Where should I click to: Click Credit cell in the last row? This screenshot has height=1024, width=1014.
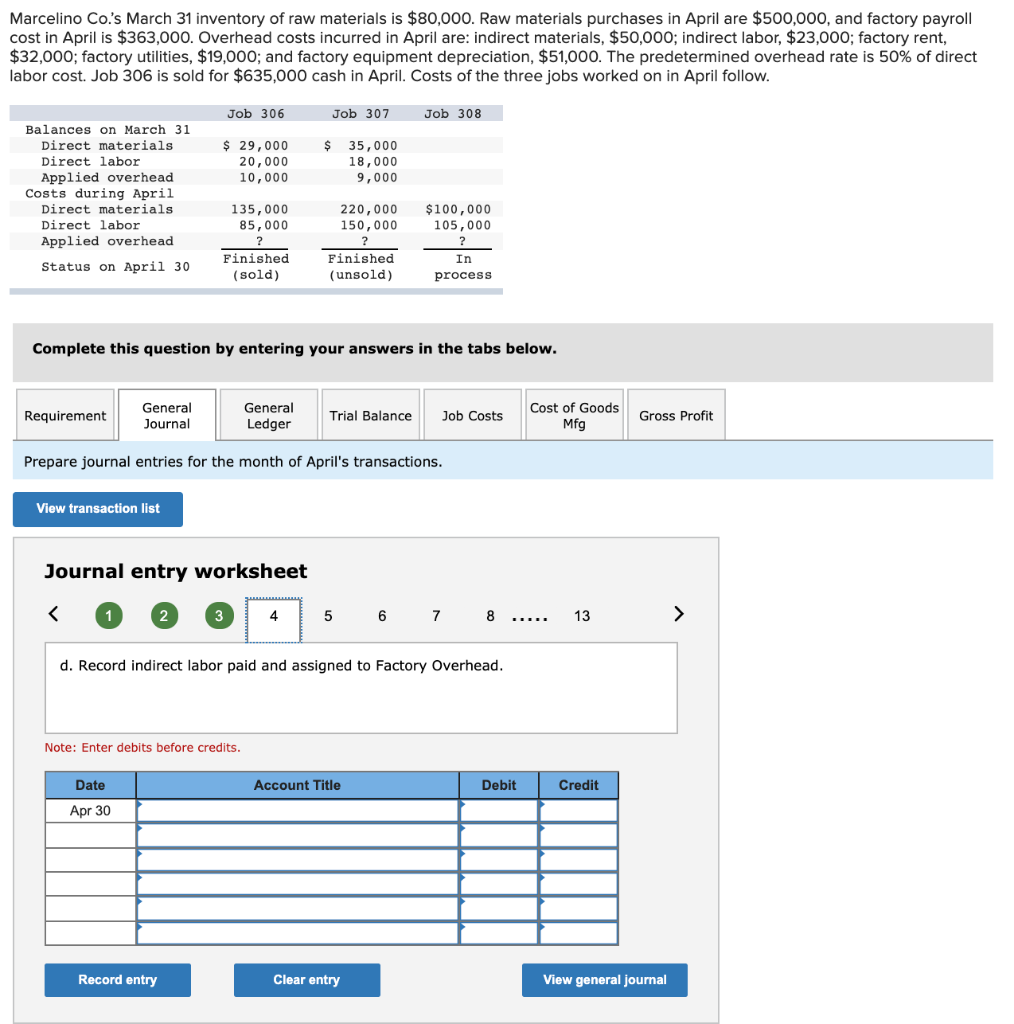click(578, 933)
